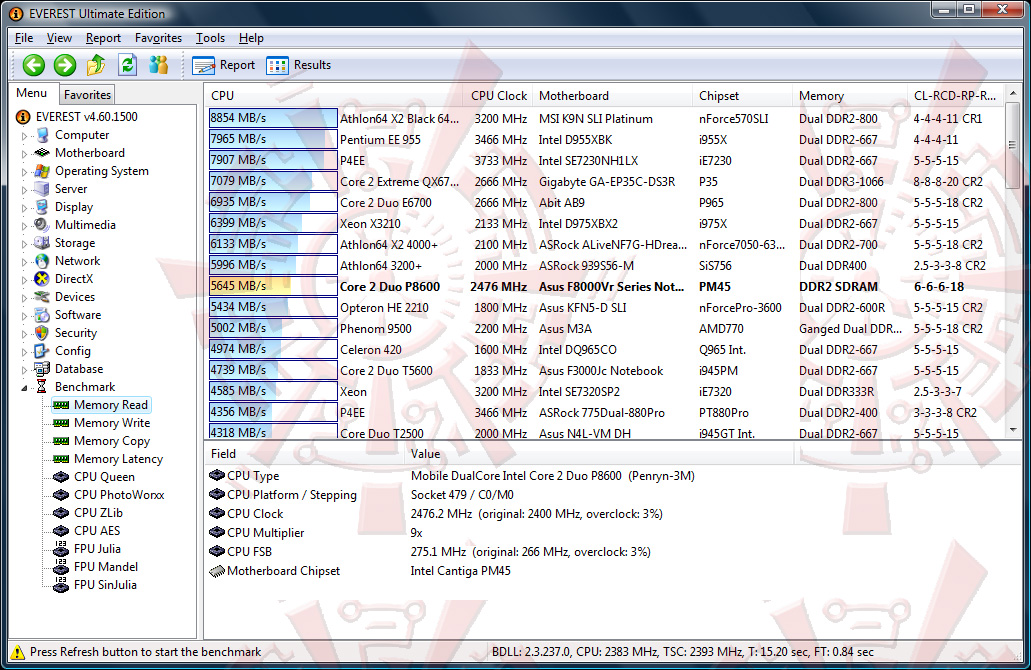The height and width of the screenshot is (670, 1031).
Task: Click the Software icon
Action: (43, 315)
